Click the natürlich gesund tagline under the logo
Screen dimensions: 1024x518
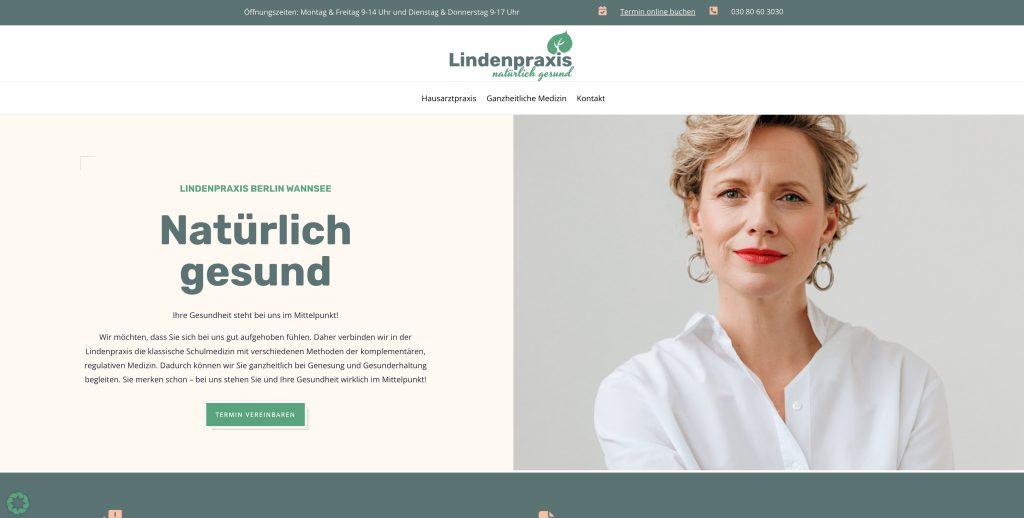(x=532, y=74)
